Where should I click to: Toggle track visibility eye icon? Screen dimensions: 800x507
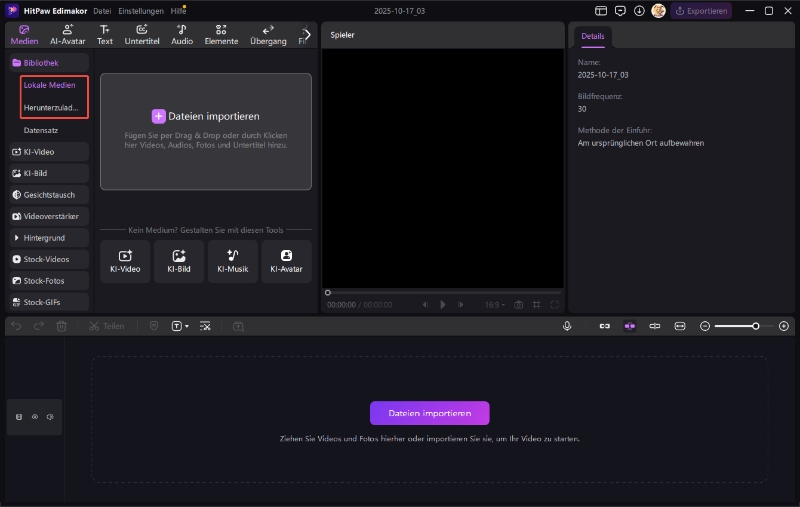[35, 416]
